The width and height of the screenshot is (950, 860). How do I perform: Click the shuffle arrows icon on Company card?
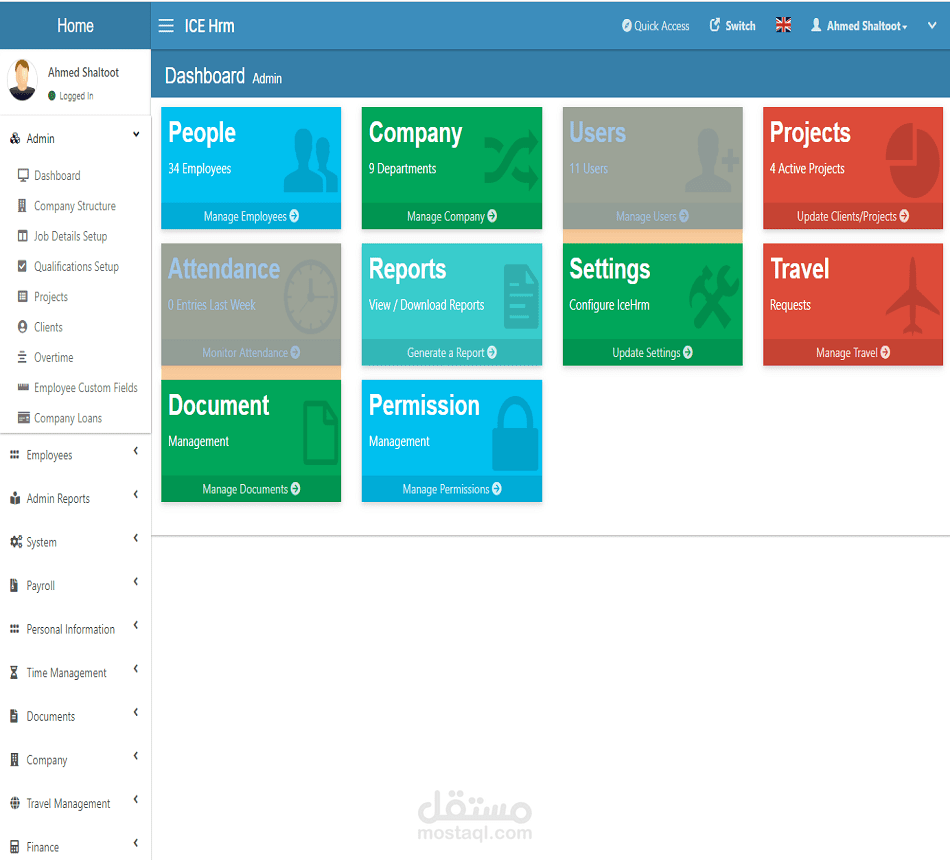pyautogui.click(x=511, y=159)
